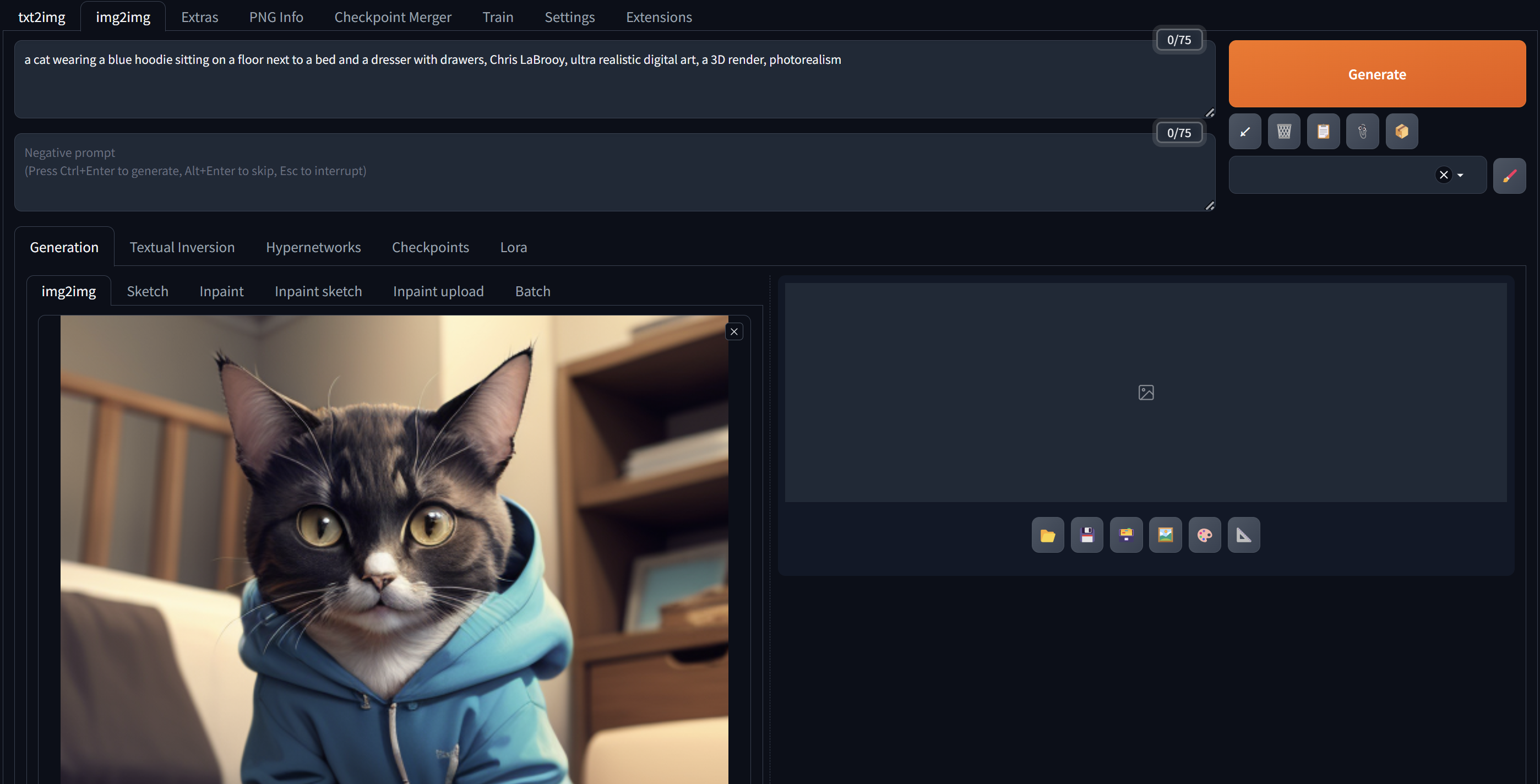The height and width of the screenshot is (784, 1540).
Task: Open the Lora tab
Action: coord(513,248)
